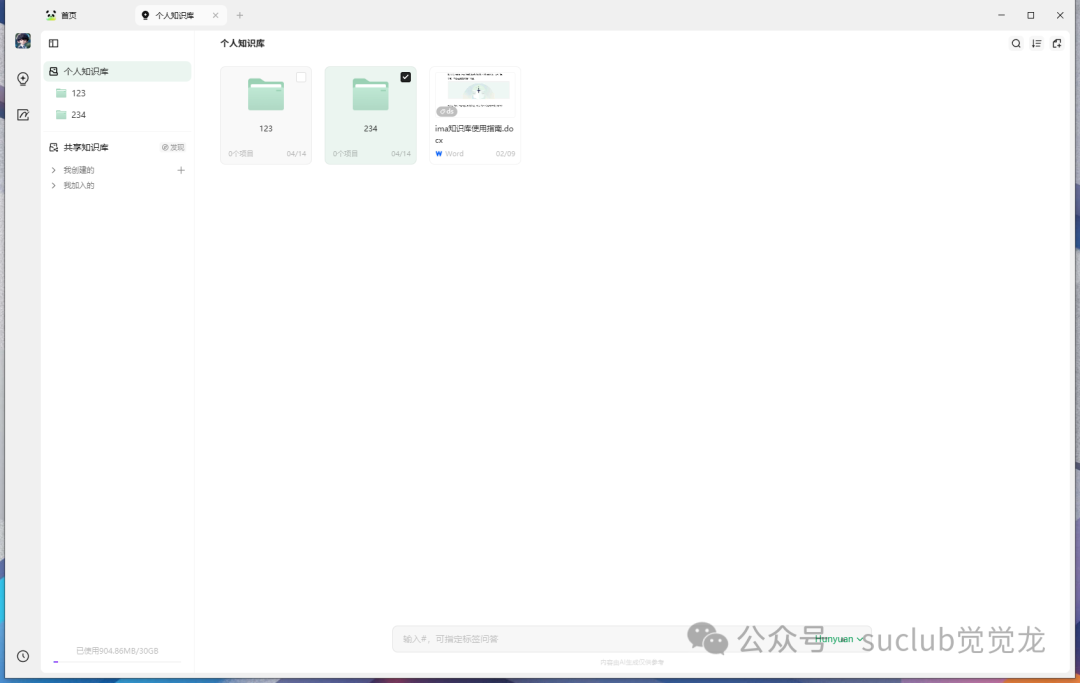Minimize the application window
Screen dimensions: 1080x683
[x=1001, y=15]
